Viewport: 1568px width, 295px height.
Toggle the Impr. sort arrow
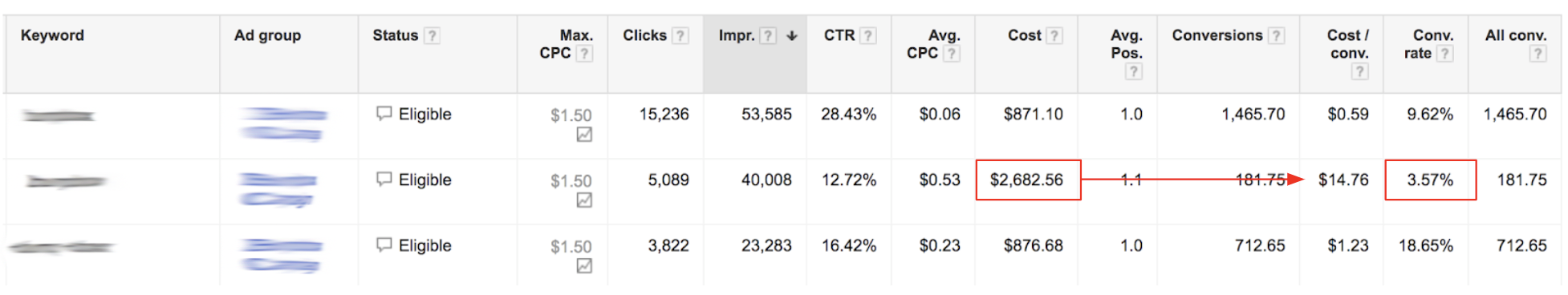coord(792,35)
